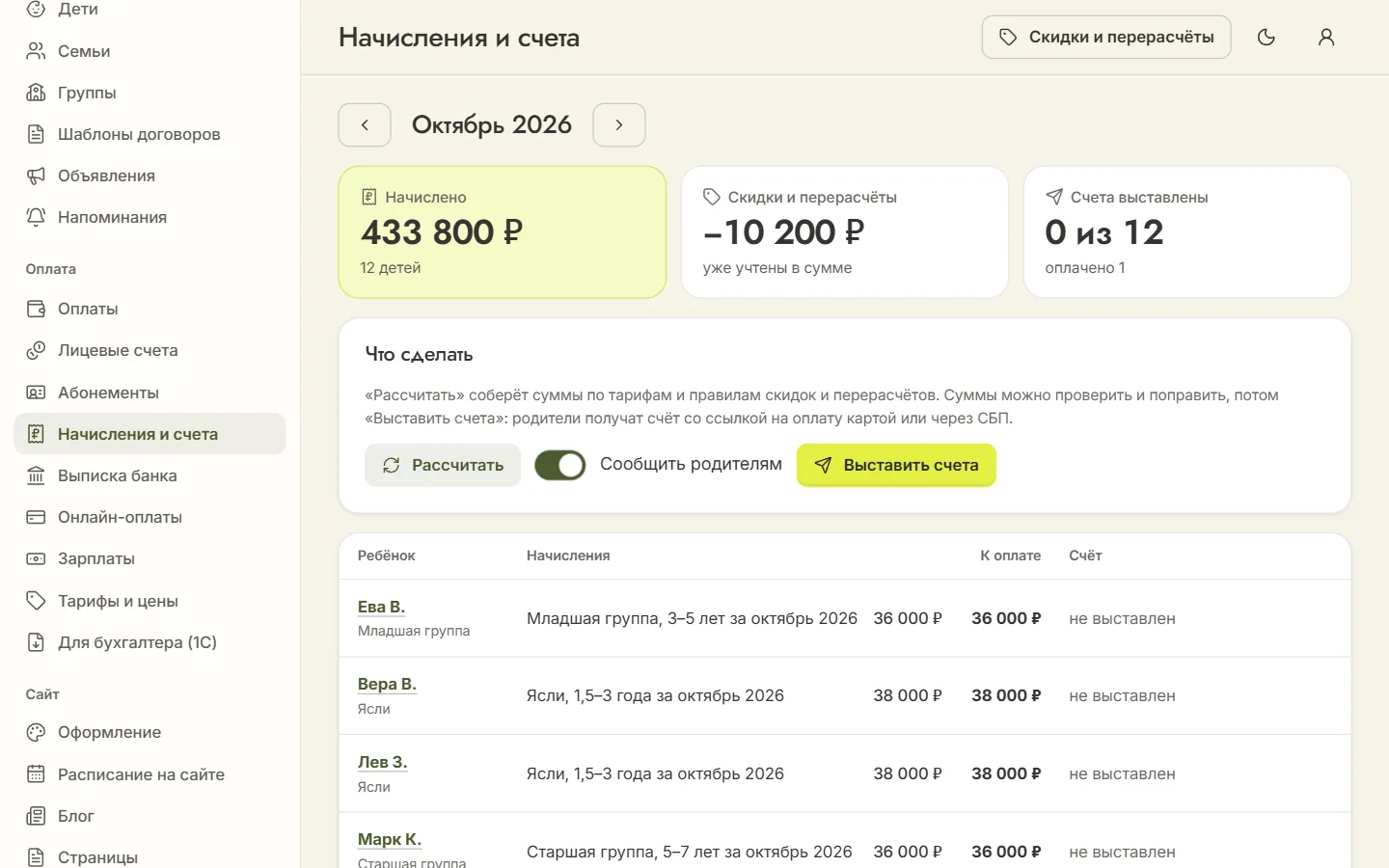
Task: Toggle dark theme with the moon icon
Action: pyautogui.click(x=1266, y=38)
